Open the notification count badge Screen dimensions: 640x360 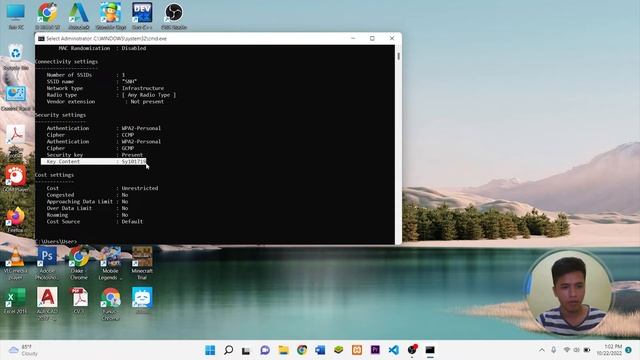tap(629, 350)
